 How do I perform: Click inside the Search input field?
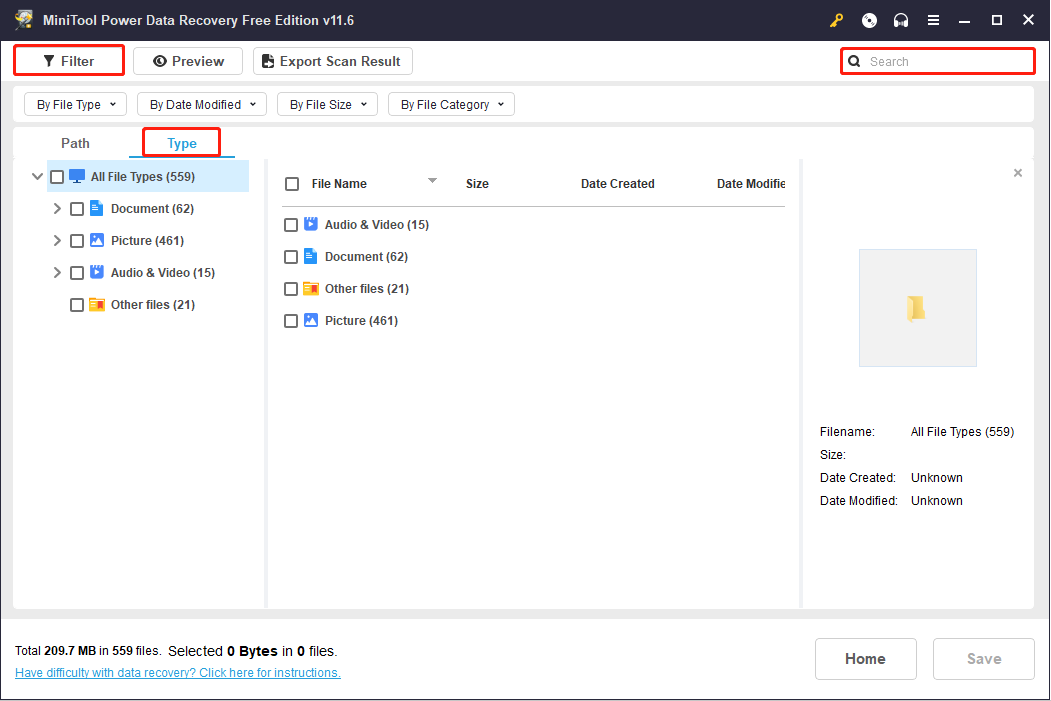click(945, 61)
